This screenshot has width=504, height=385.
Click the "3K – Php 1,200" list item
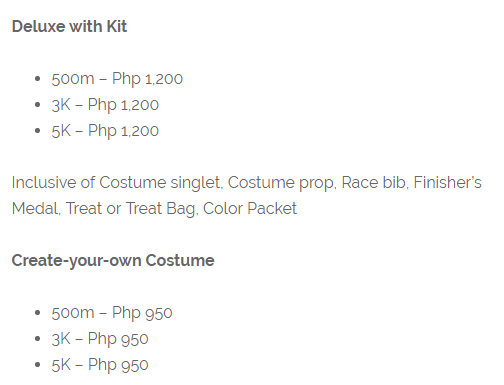click(x=105, y=105)
